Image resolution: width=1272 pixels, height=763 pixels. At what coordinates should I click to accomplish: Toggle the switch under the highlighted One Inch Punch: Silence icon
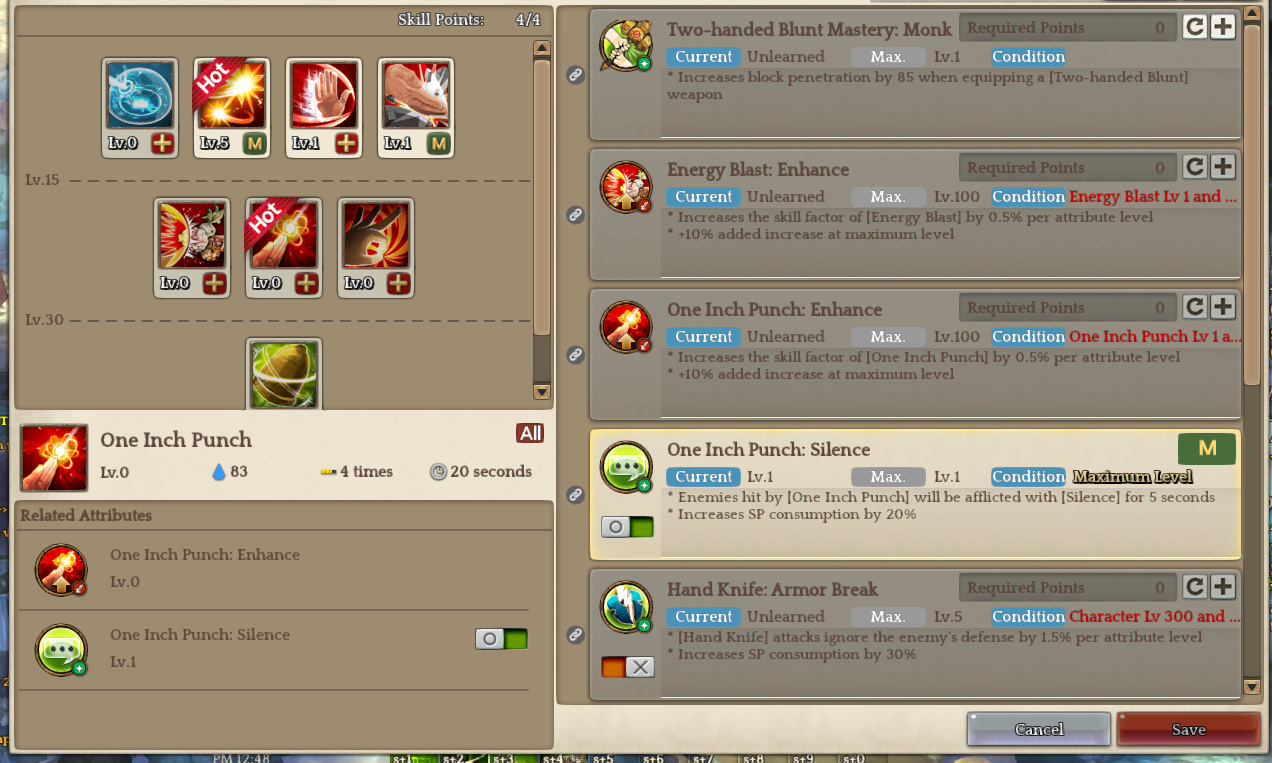coord(627,527)
